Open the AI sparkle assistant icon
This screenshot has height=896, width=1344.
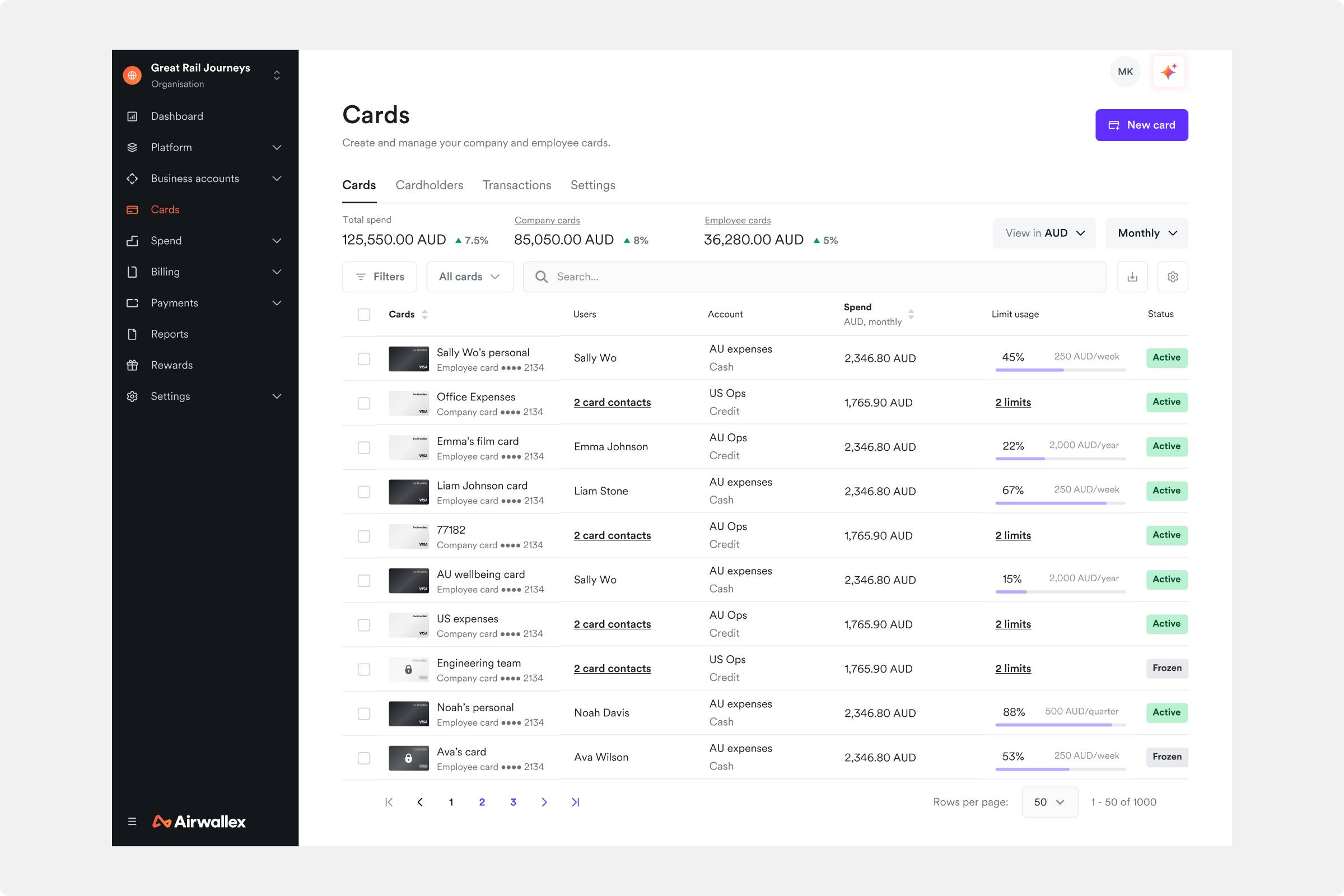[1169, 72]
